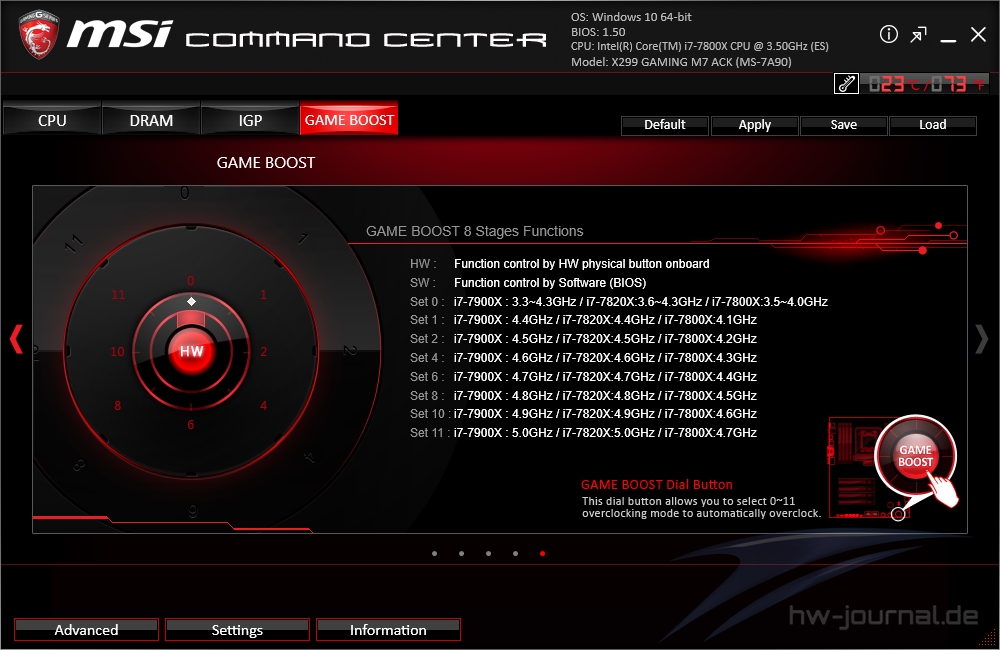
Task: Select stage 11 on the dial
Action: tap(119, 295)
